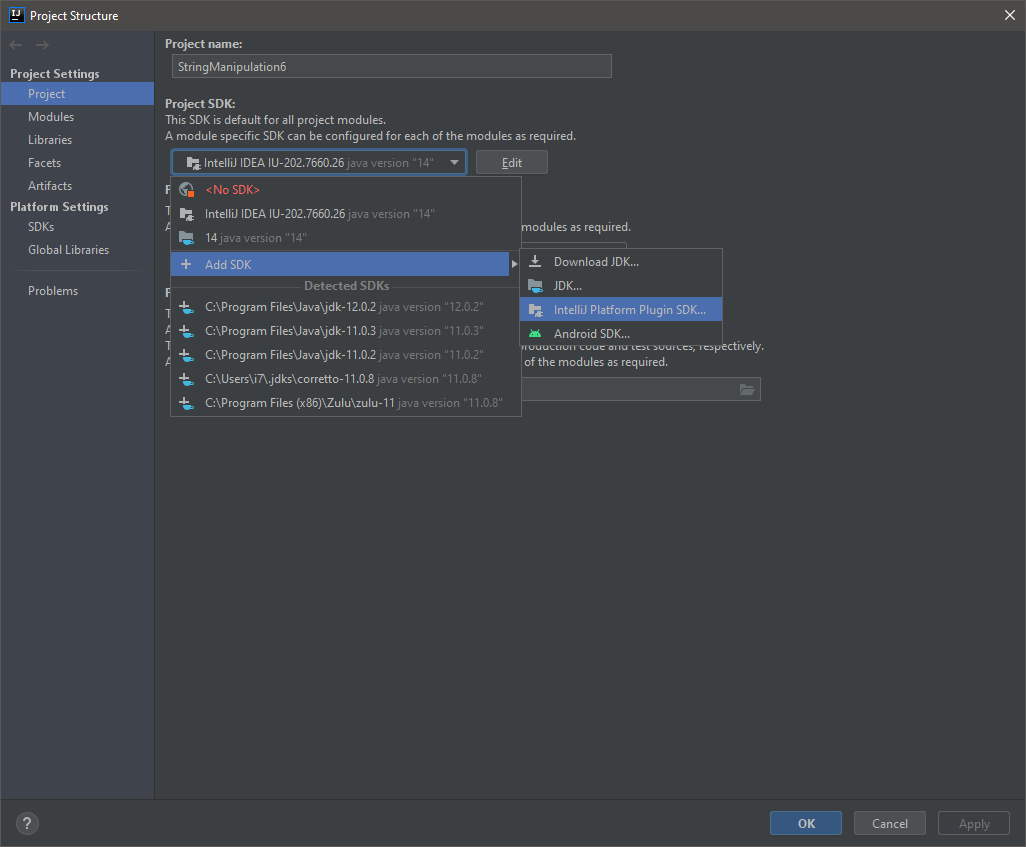The height and width of the screenshot is (847, 1026).
Task: Select IntelliJ IDEA IU-202.7660.26 in the dropdown list
Action: (x=345, y=214)
